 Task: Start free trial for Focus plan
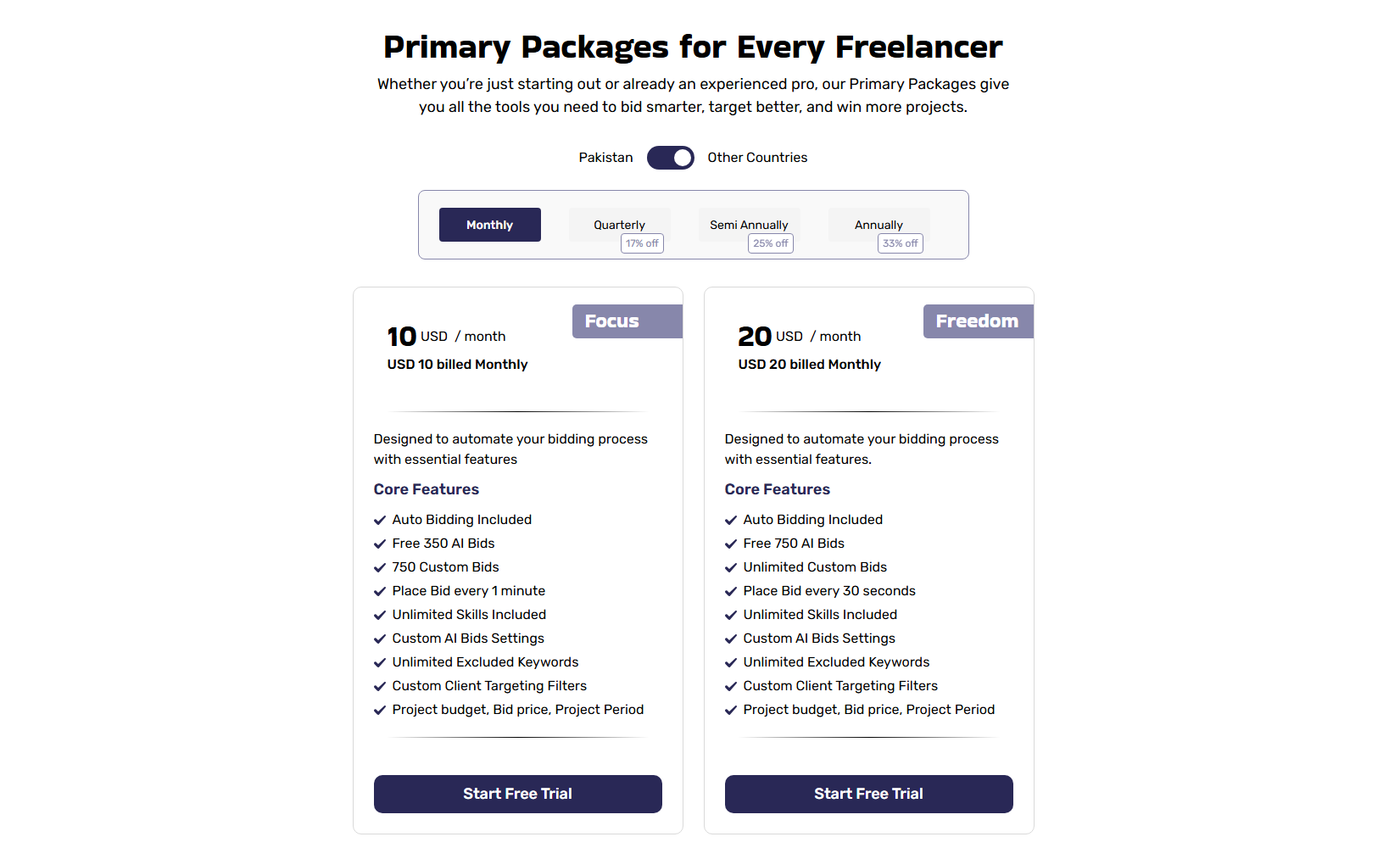[517, 794]
